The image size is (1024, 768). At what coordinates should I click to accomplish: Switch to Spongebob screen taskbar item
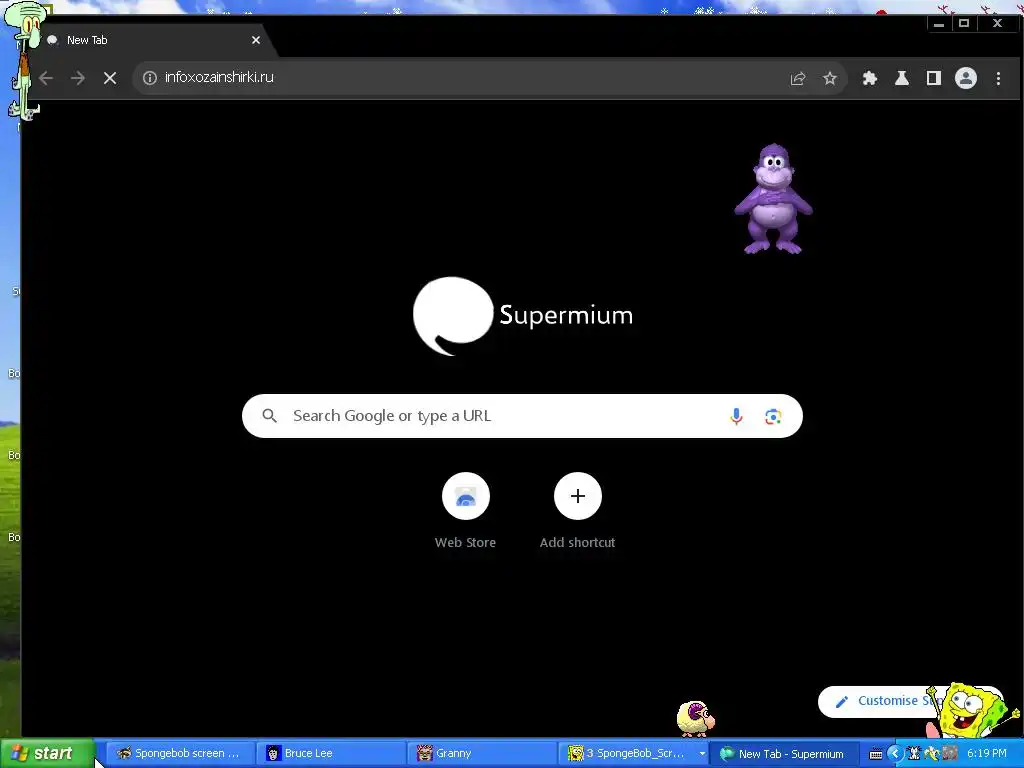click(x=178, y=754)
